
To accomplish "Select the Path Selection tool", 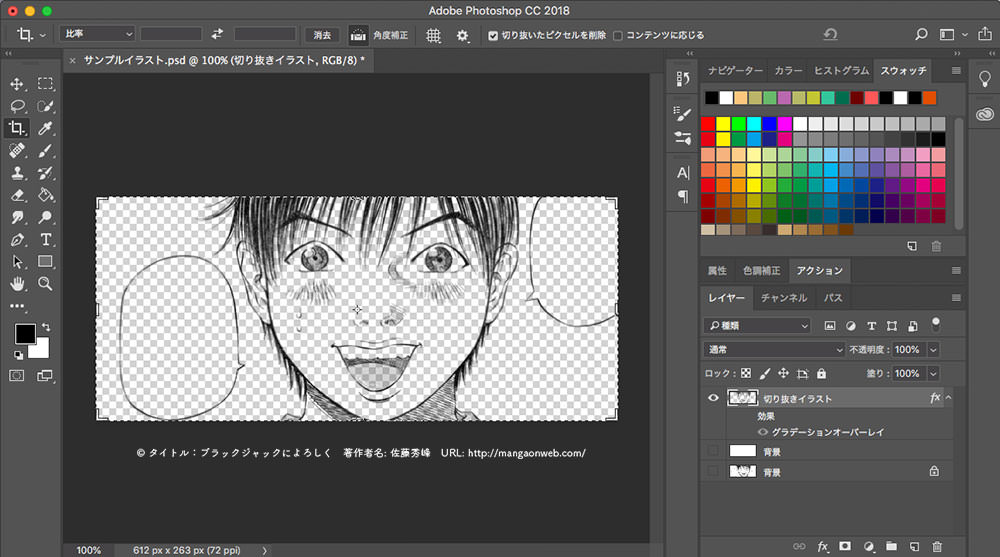I will click(x=17, y=262).
